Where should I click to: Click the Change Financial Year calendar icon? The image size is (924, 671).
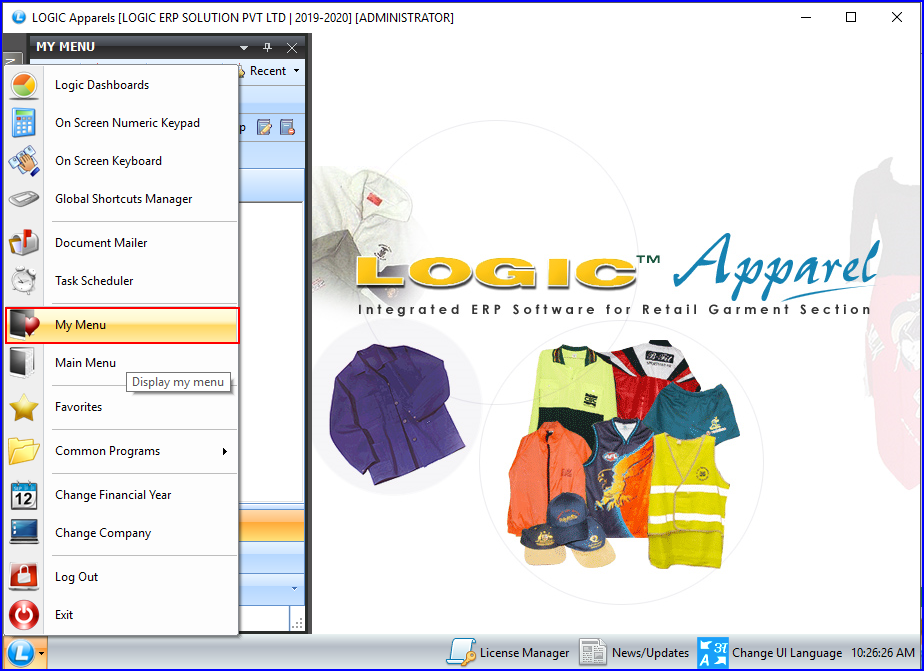pyautogui.click(x=24, y=495)
